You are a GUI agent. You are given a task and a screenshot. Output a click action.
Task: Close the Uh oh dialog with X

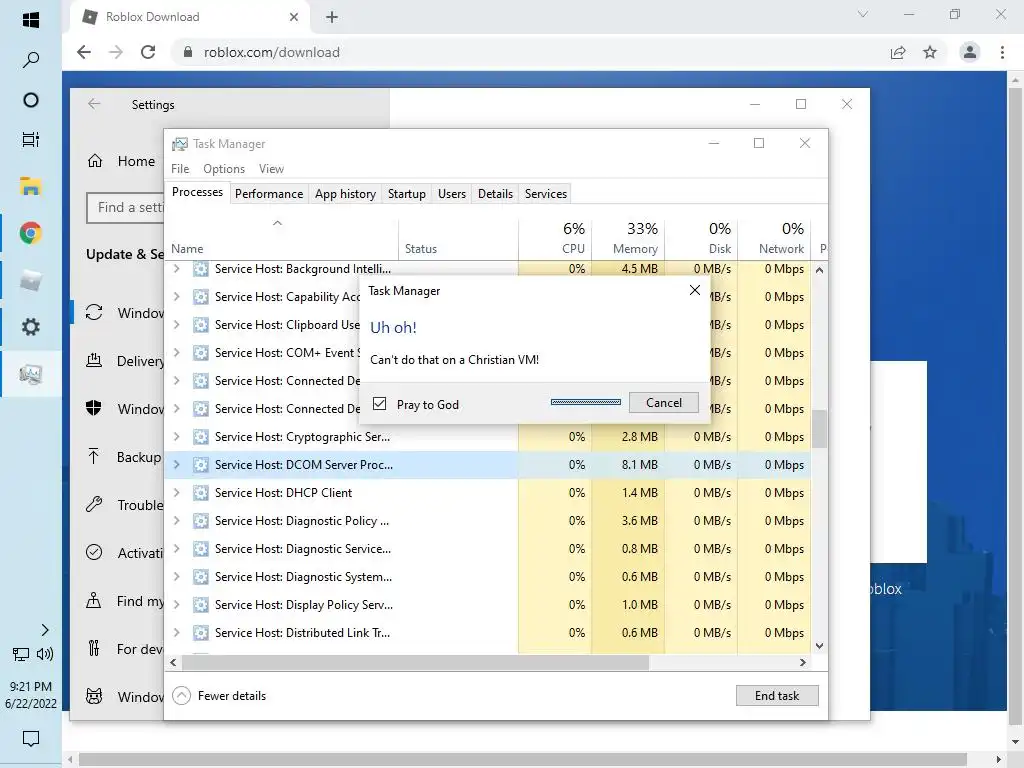click(x=695, y=290)
